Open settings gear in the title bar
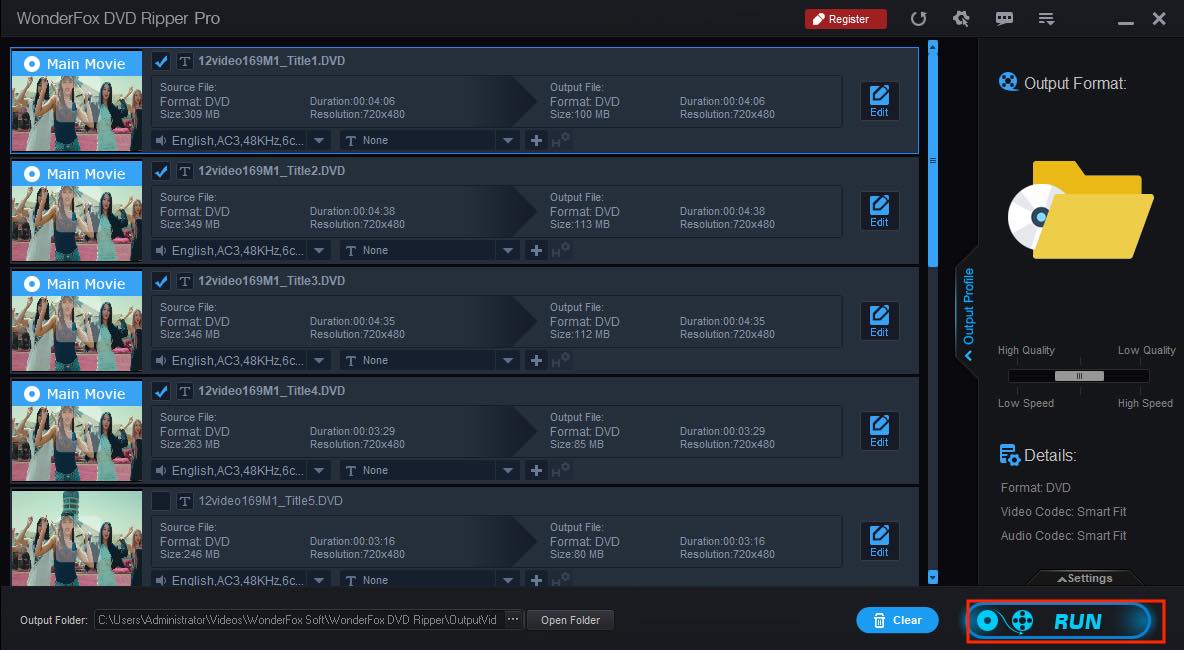Image resolution: width=1184 pixels, height=650 pixels. click(961, 19)
